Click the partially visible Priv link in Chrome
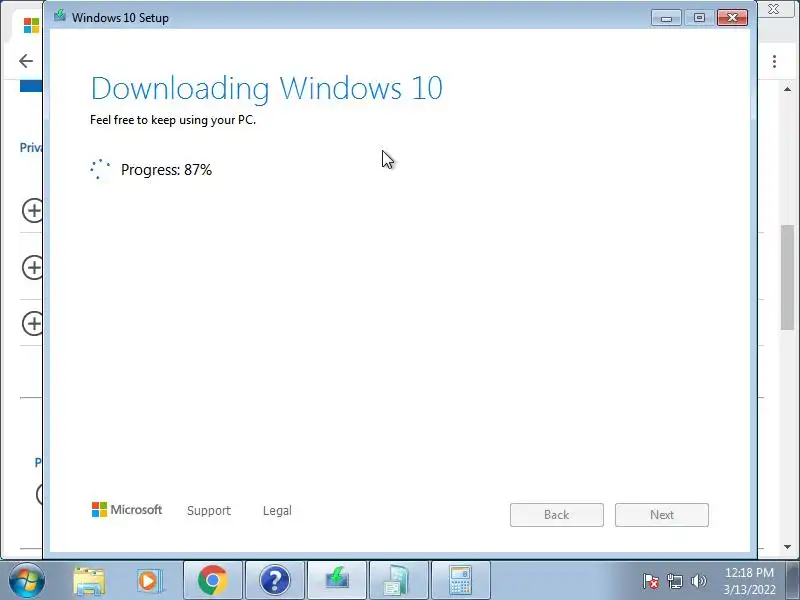800x600 pixels. click(31, 147)
